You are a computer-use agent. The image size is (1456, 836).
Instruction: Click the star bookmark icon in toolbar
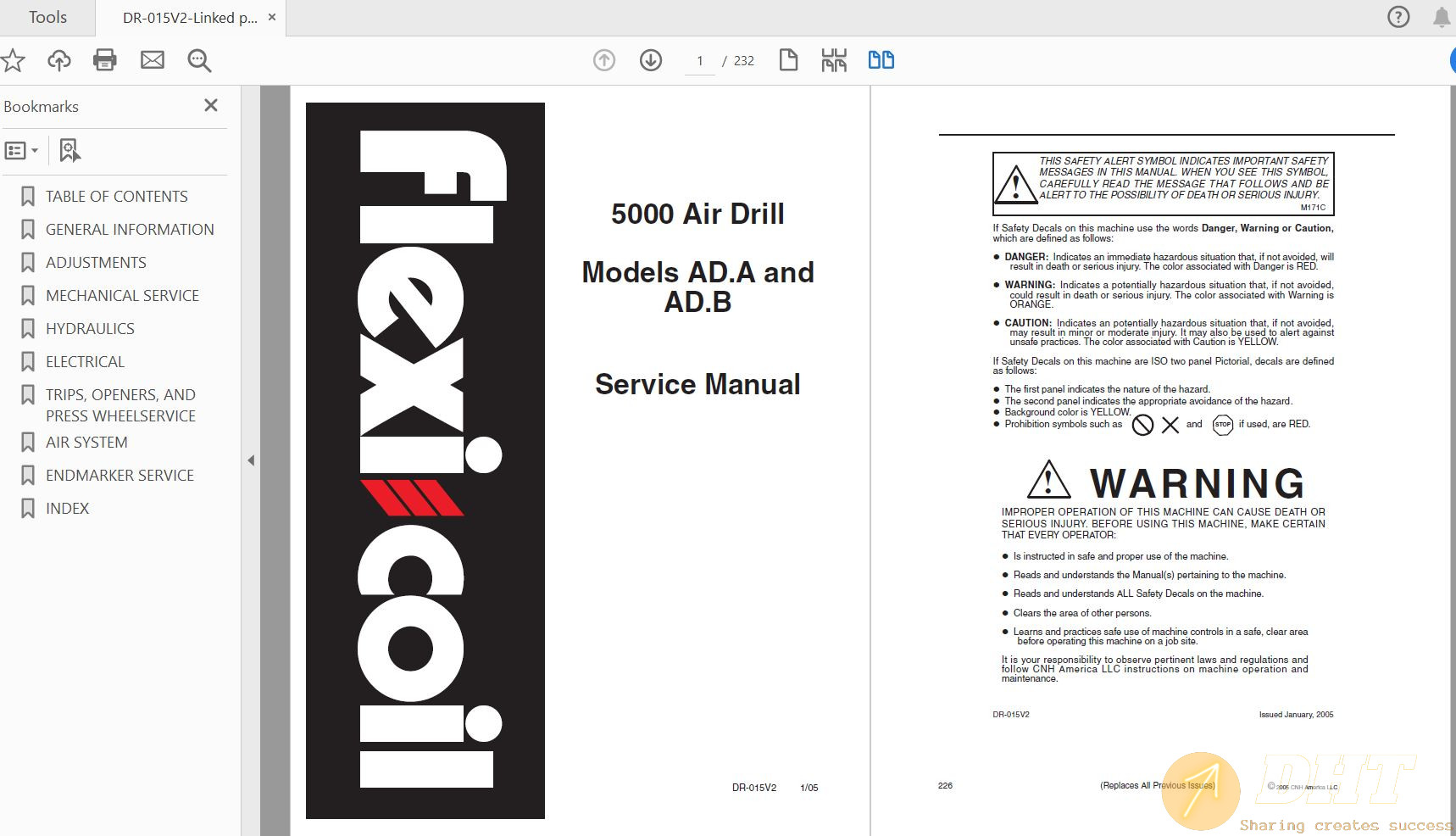click(x=13, y=60)
